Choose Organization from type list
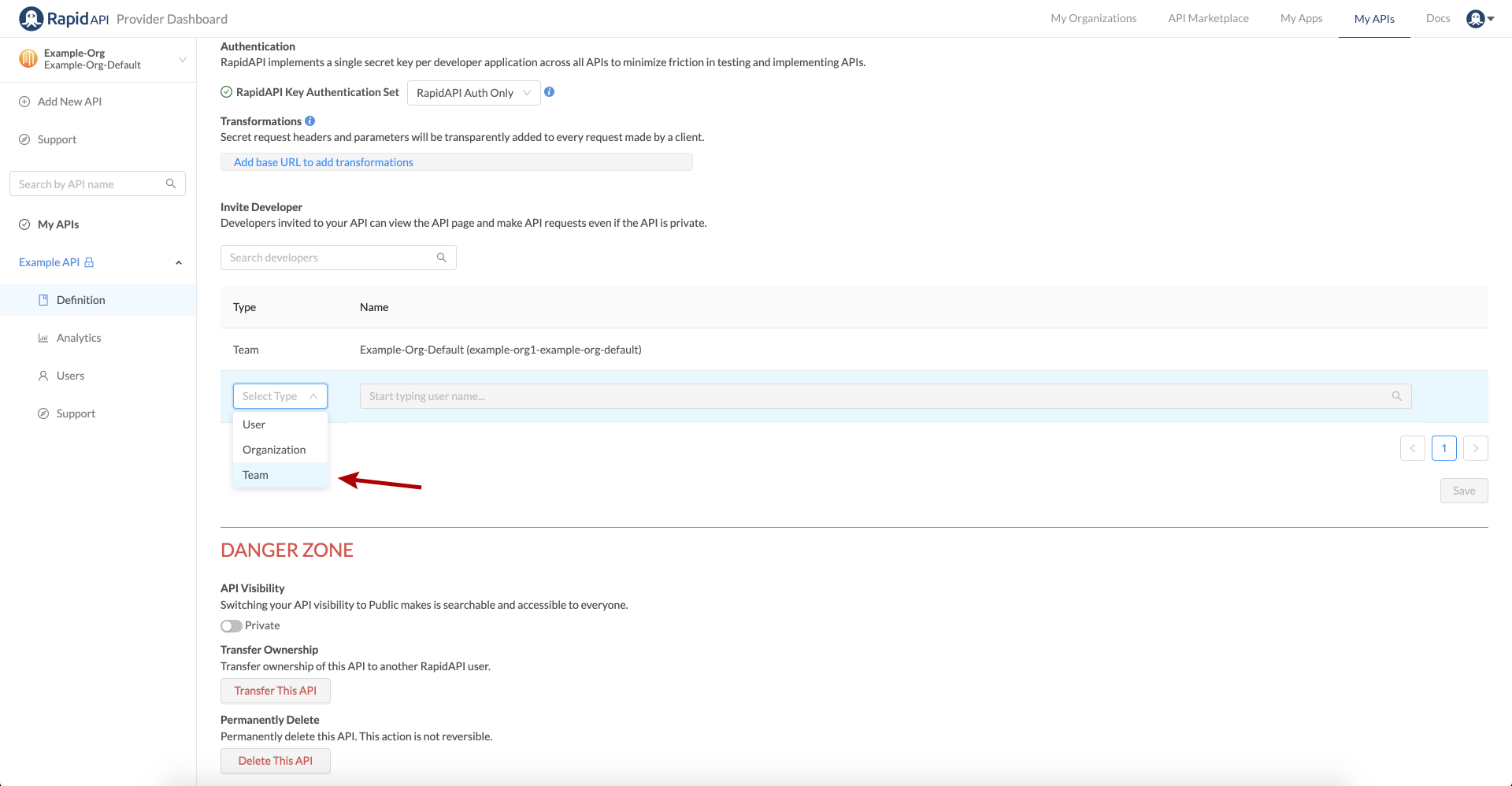The height and width of the screenshot is (786, 1512). [280, 450]
